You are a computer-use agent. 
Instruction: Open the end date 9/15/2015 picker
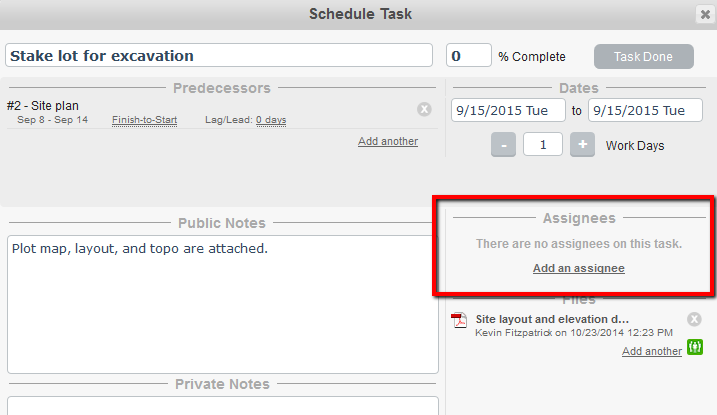[x=645, y=110]
